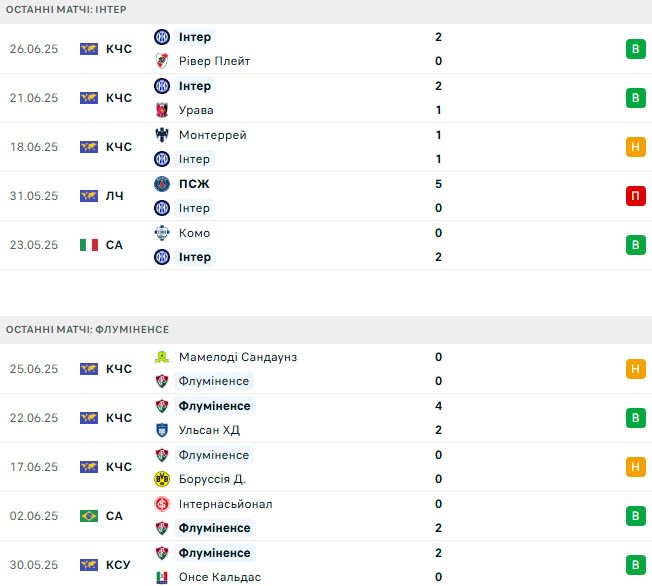Click the Italian flag for the Como match
The width and height of the screenshot is (652, 586).
pos(89,245)
